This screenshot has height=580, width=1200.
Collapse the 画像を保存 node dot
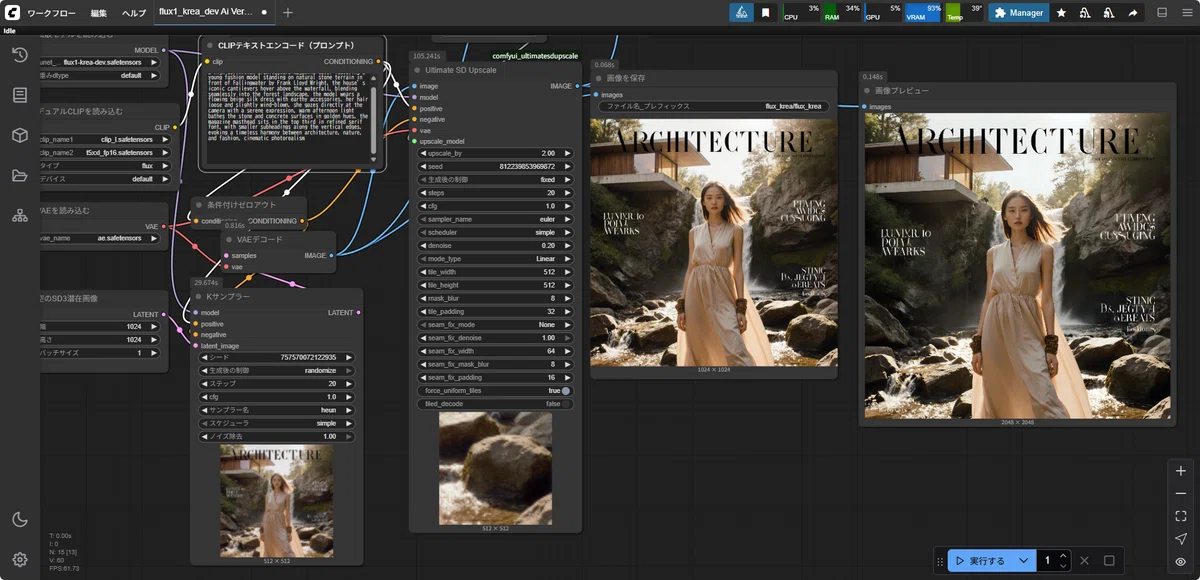pos(598,78)
